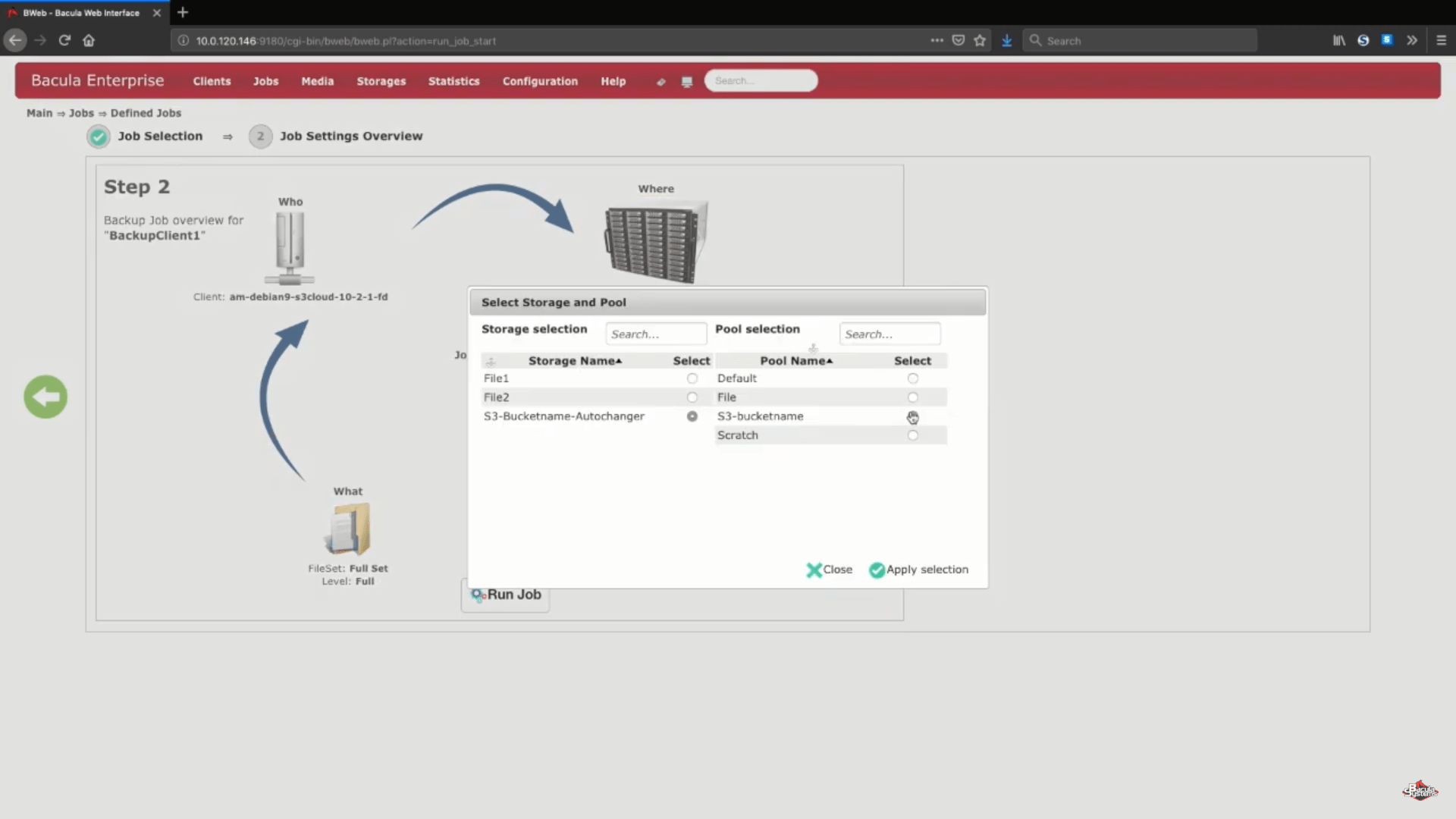Image resolution: width=1456 pixels, height=819 pixels.
Task: Open the Configuration menu
Action: (x=540, y=81)
